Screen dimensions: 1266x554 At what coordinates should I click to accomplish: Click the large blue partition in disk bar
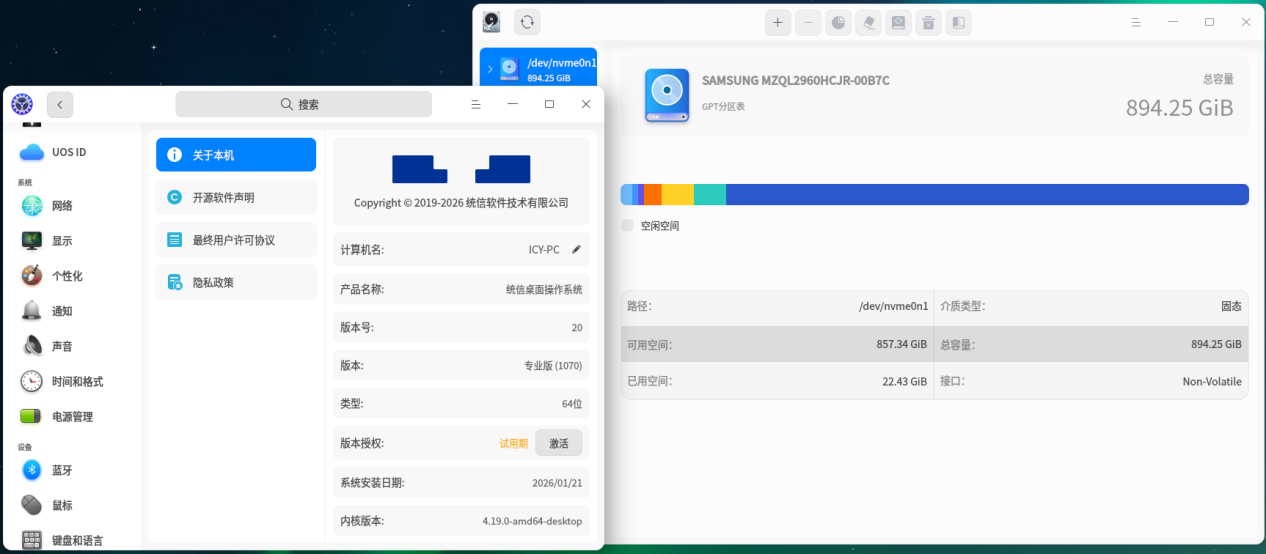[x=986, y=194]
